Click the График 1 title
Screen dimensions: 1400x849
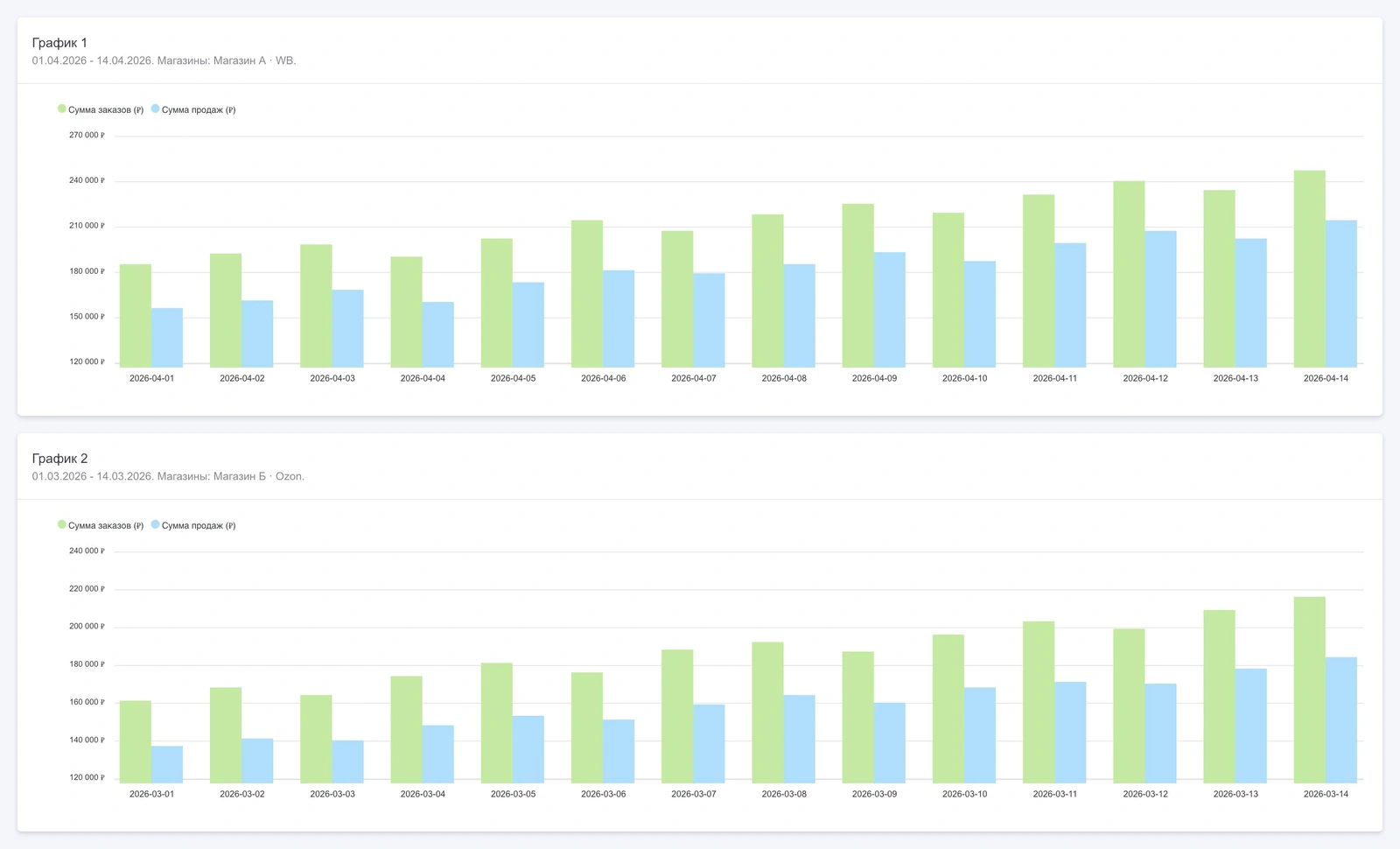pyautogui.click(x=59, y=43)
